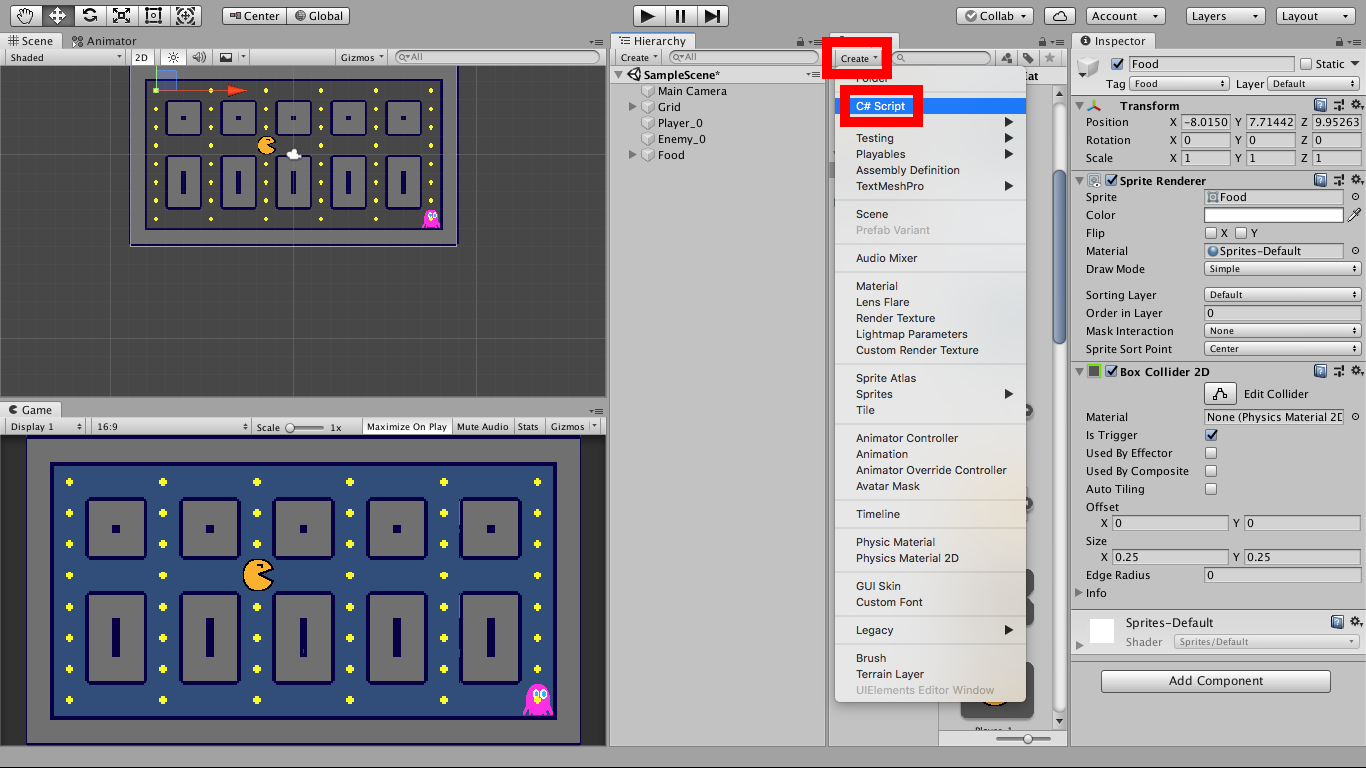Open Sorting Layer dropdown
The height and width of the screenshot is (768, 1366).
click(1283, 295)
